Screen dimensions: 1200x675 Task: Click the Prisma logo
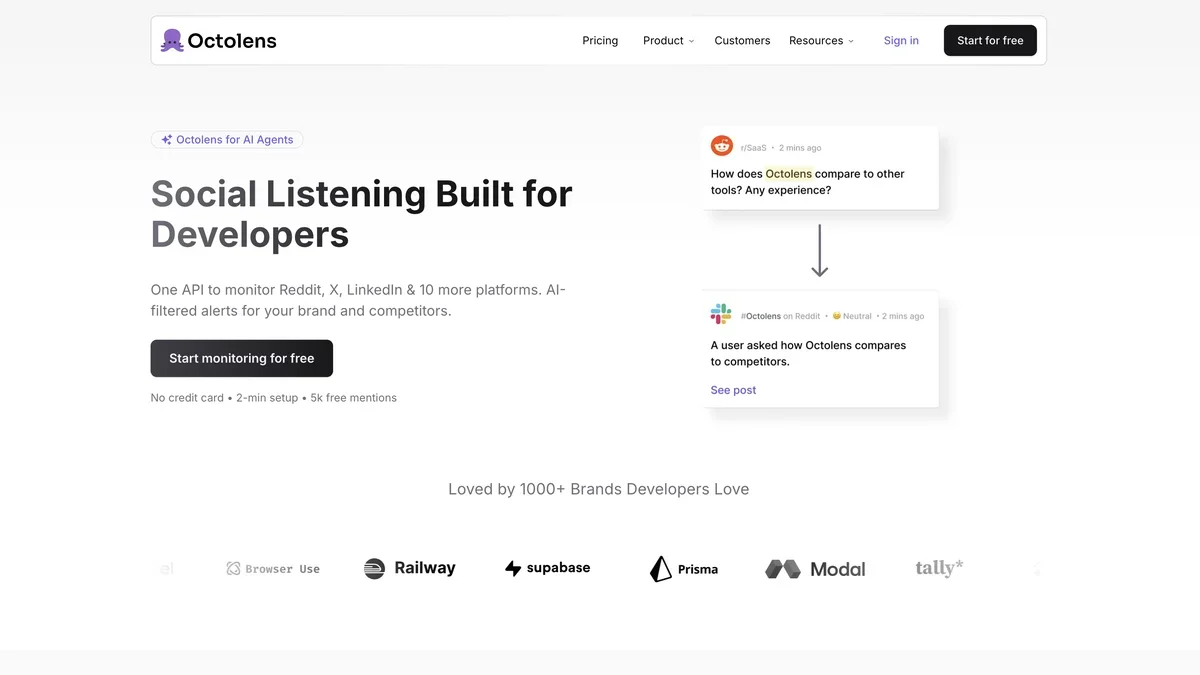pos(684,569)
